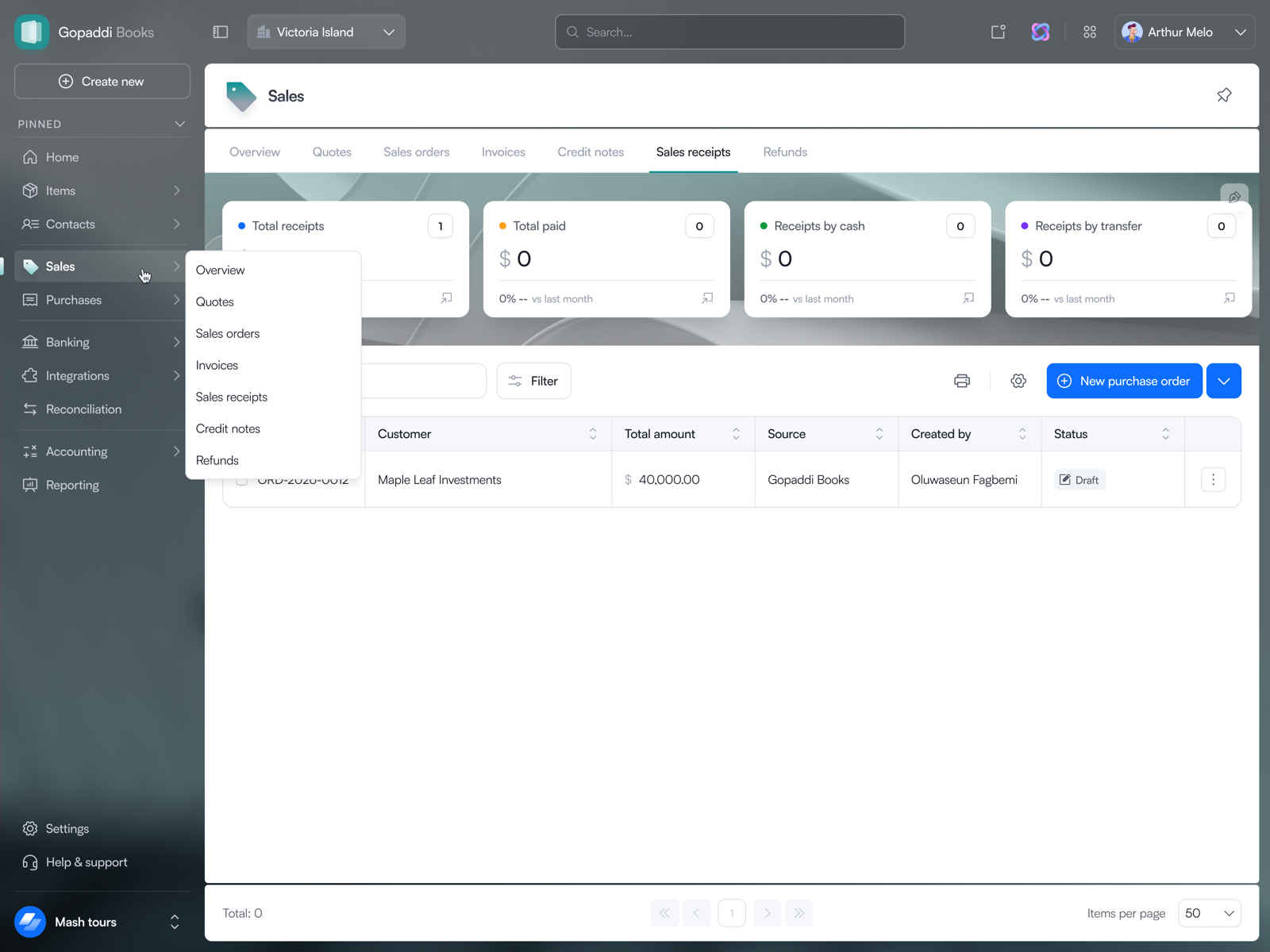Screen dimensions: 1270x952
Task: Collapse the Pinned section
Action: (x=180, y=124)
